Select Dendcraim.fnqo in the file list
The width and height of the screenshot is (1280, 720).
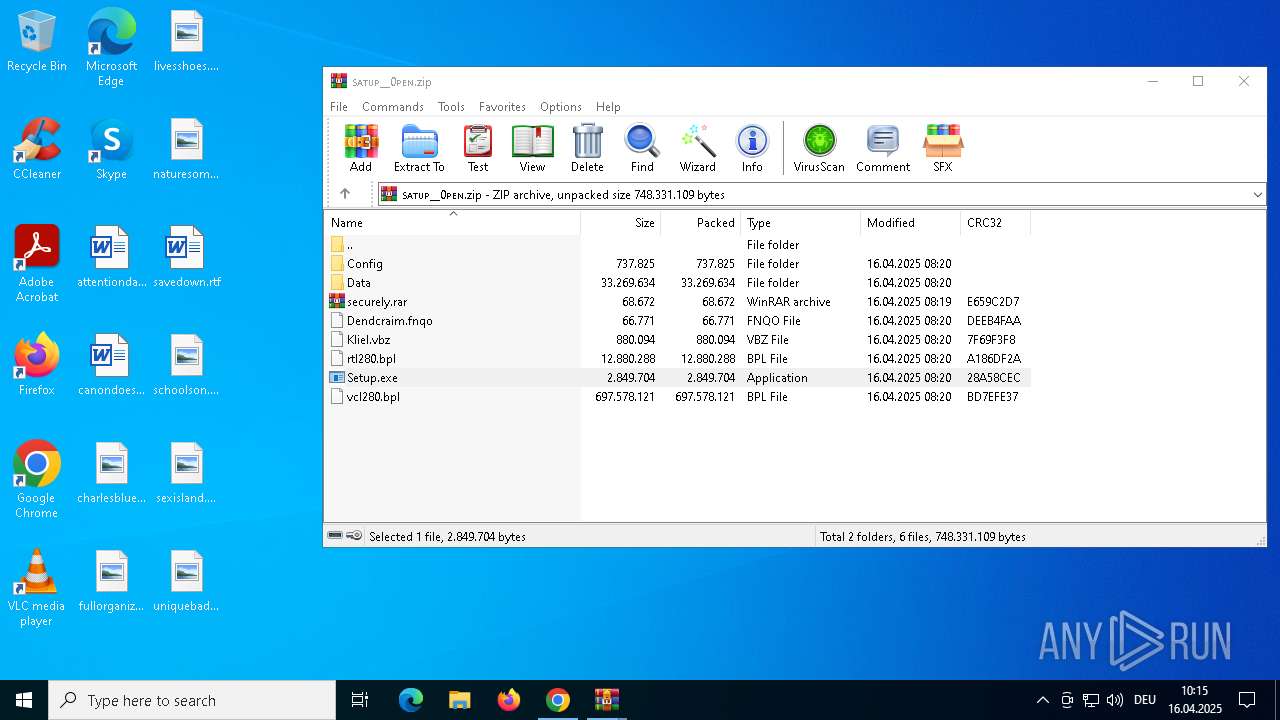pyautogui.click(x=677, y=321)
